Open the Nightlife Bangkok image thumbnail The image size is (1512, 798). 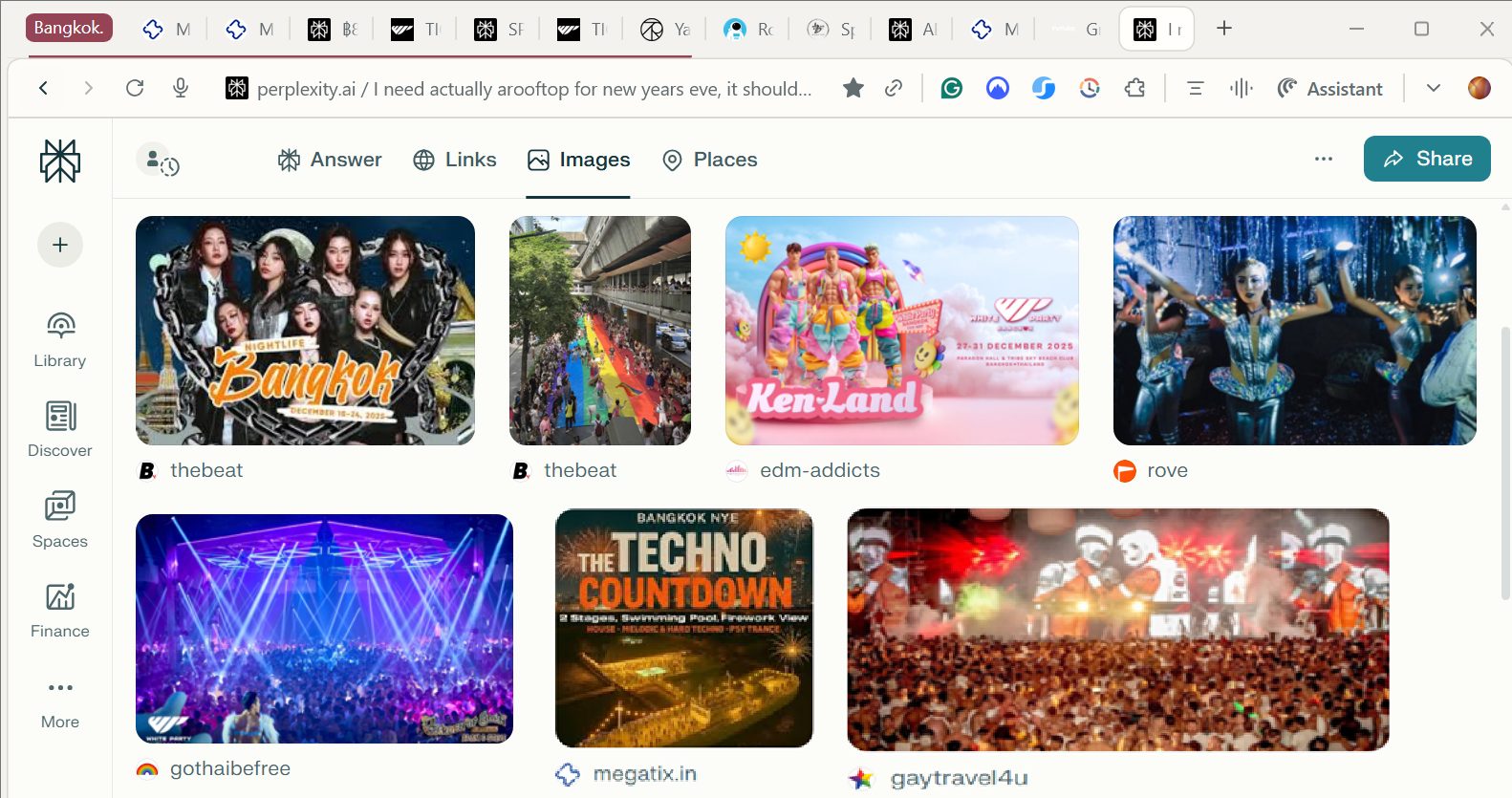click(305, 331)
